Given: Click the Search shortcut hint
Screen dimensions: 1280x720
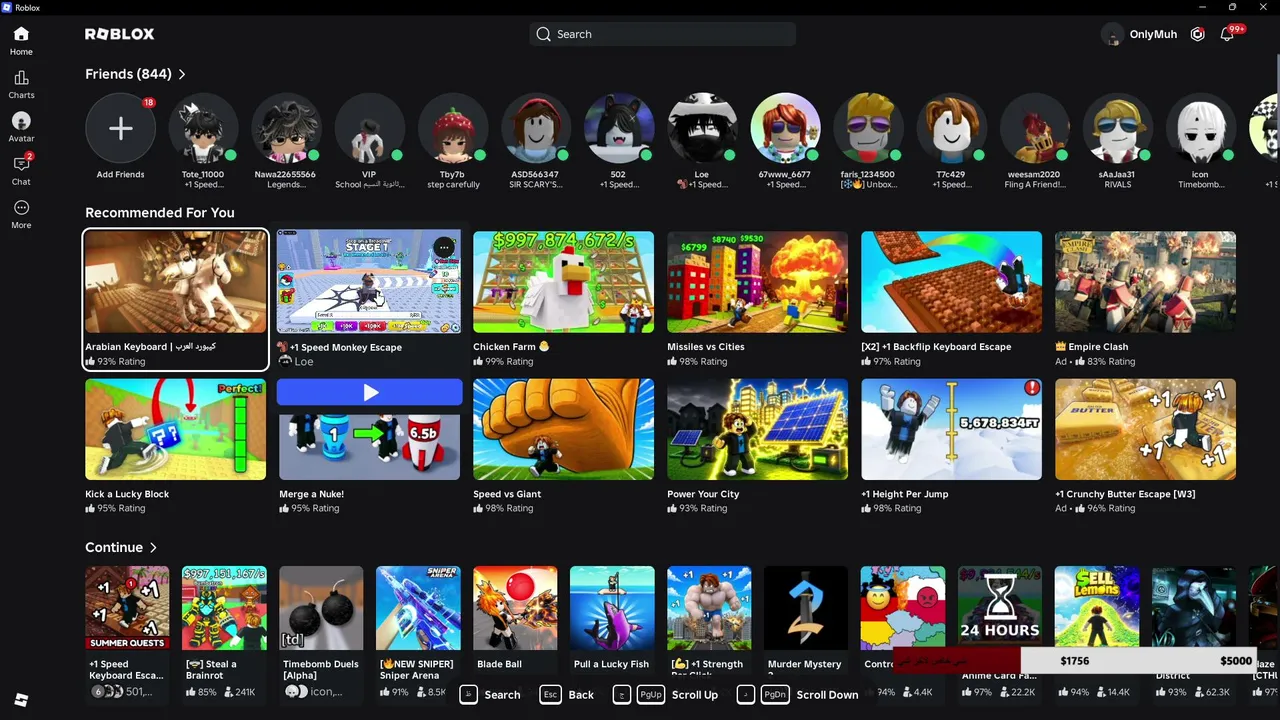Looking at the screenshot, I should (490, 694).
